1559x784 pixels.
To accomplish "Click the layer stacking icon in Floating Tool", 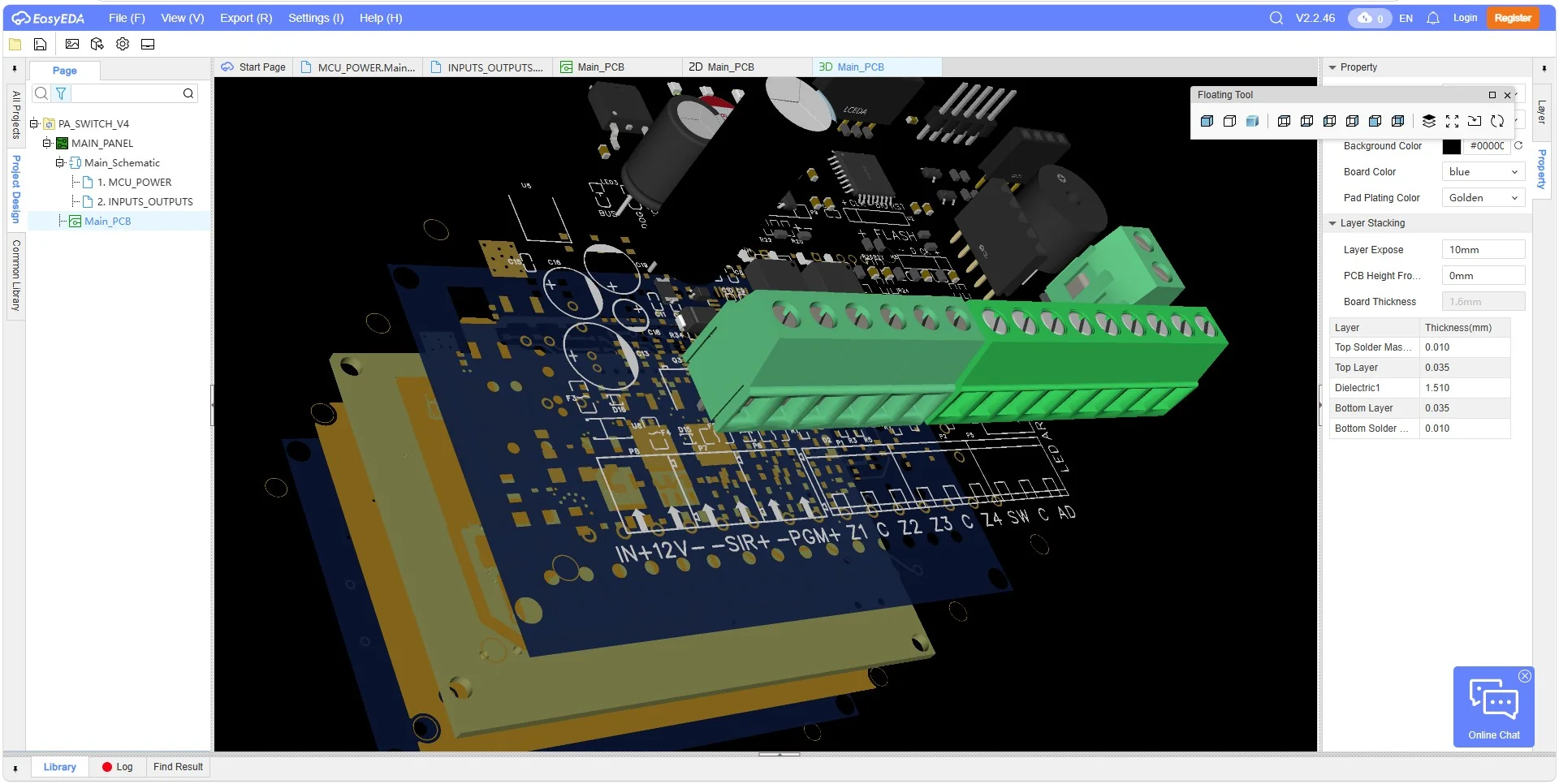I will (x=1430, y=121).
